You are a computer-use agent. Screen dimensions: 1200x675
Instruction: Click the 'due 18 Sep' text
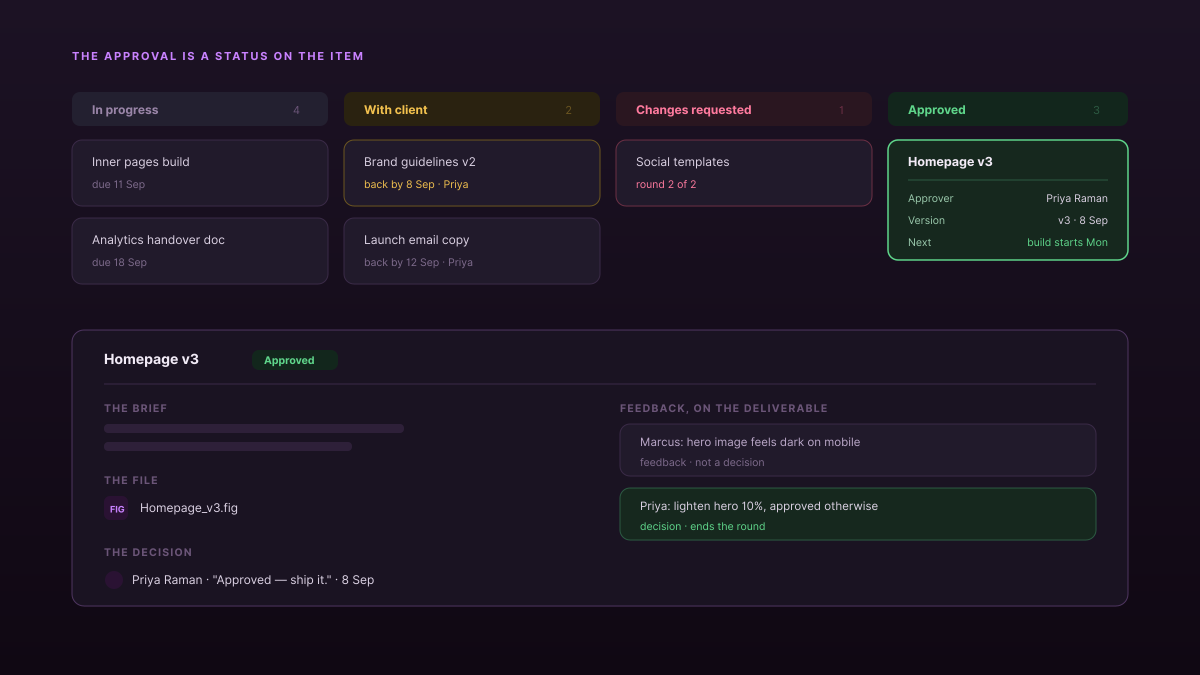pos(119,262)
